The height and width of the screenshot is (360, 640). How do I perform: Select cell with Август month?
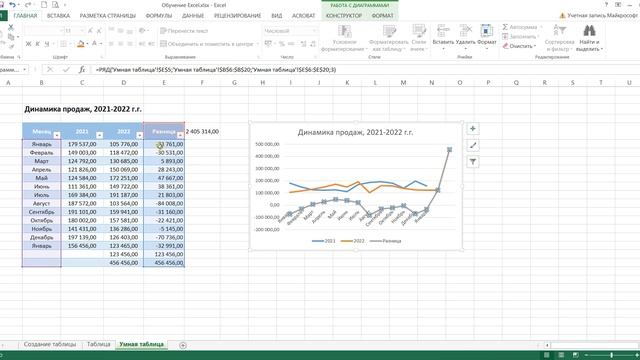42,203
